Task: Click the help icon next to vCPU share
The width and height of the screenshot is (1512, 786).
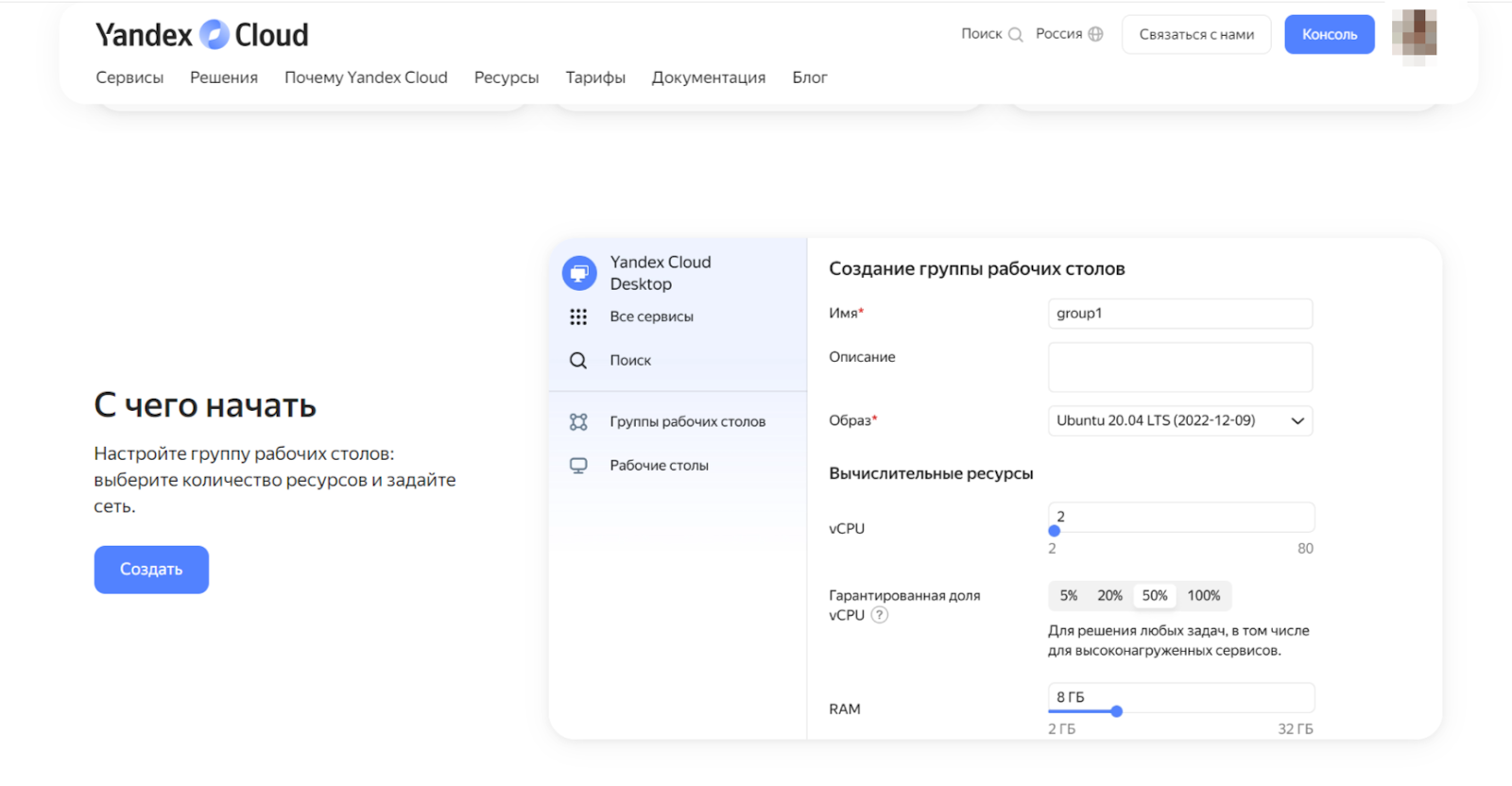Action: pos(880,615)
